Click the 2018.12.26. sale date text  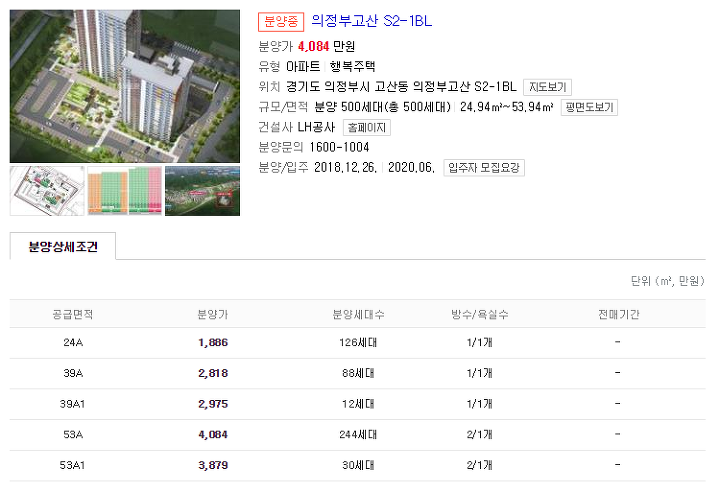(x=345, y=167)
